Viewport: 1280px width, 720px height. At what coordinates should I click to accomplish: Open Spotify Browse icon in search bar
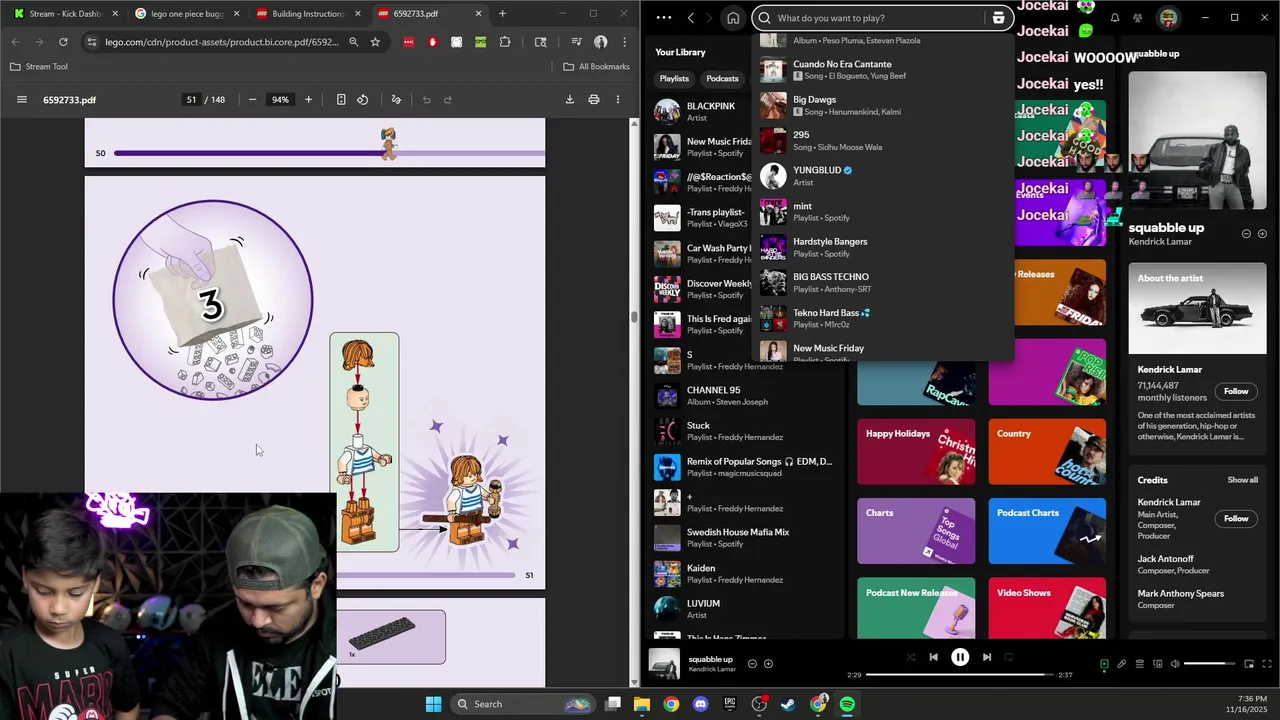[x=998, y=18]
